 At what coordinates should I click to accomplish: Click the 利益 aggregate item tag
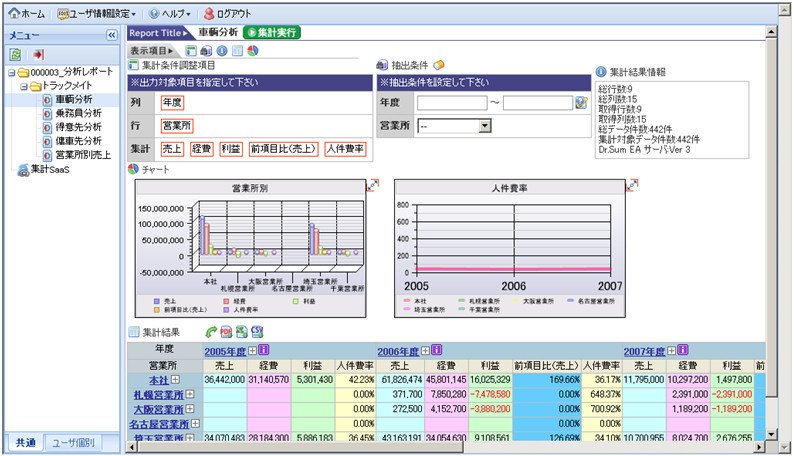(x=231, y=149)
